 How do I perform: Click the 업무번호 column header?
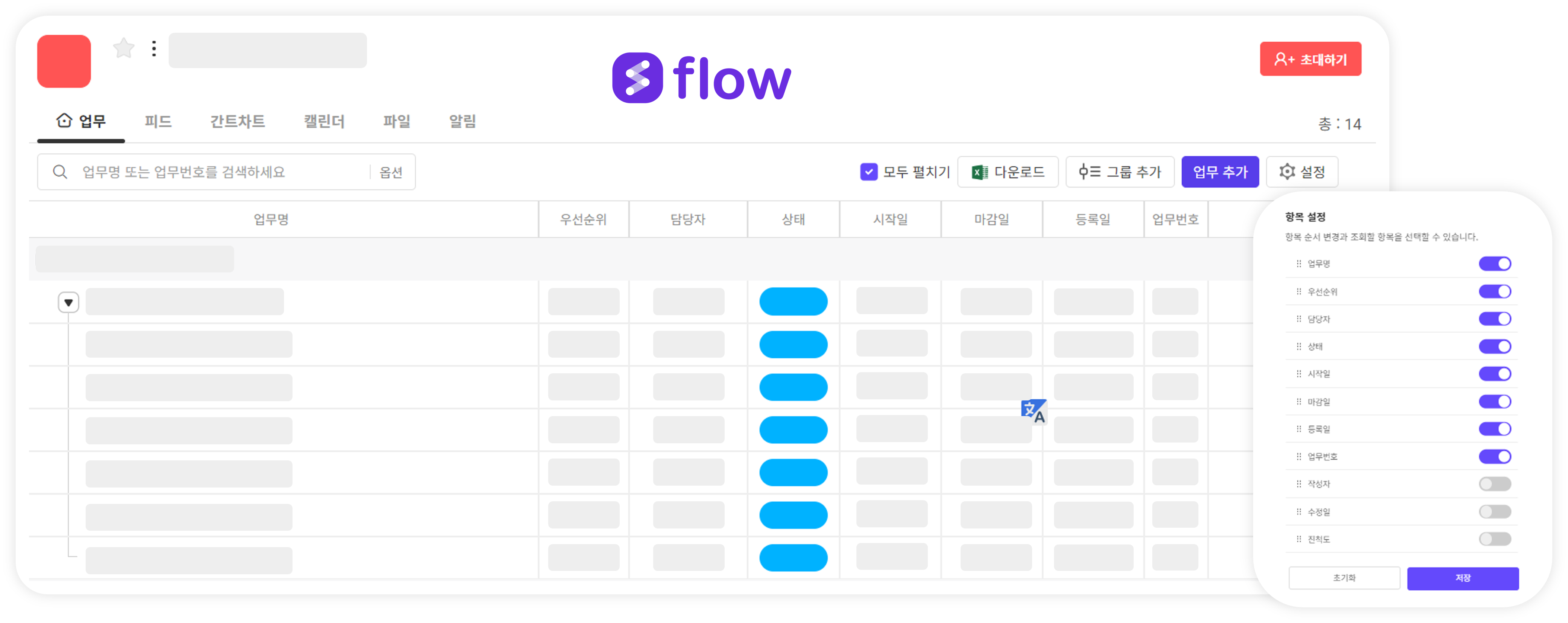pos(1176,219)
